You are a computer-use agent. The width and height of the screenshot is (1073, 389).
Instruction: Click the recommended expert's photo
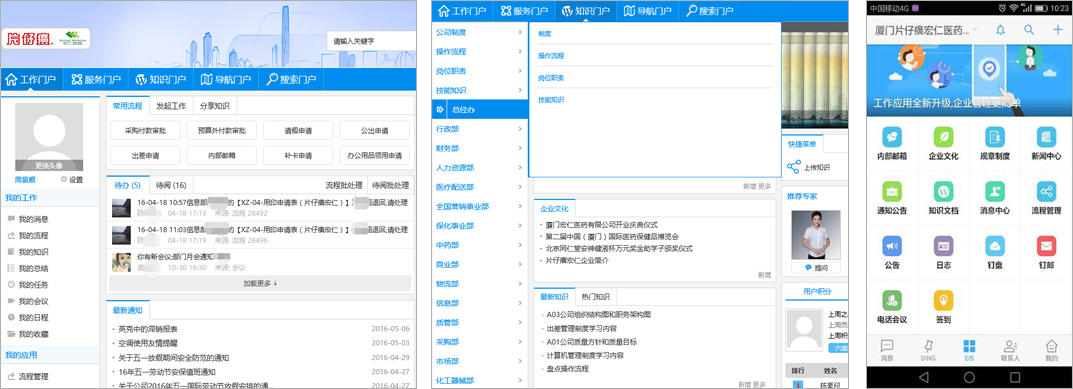tap(815, 235)
